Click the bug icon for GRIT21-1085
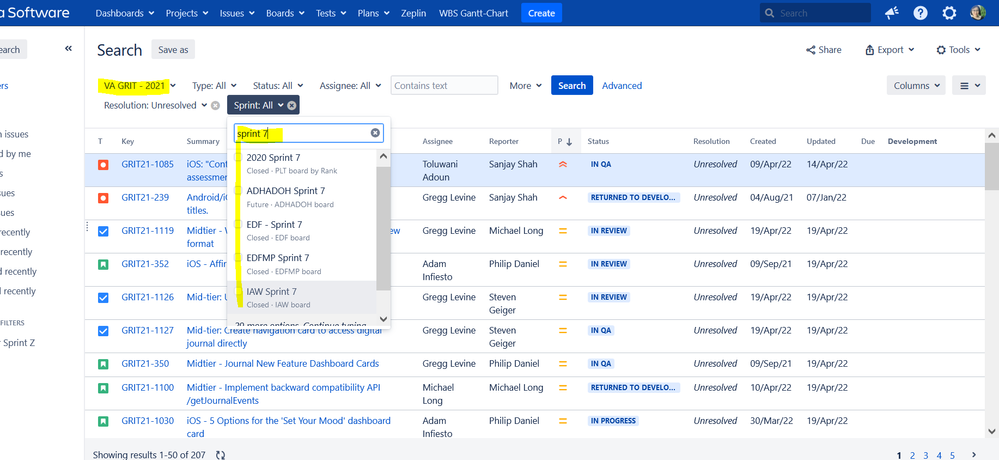Screen dimensions: 999x460 (x=103, y=164)
